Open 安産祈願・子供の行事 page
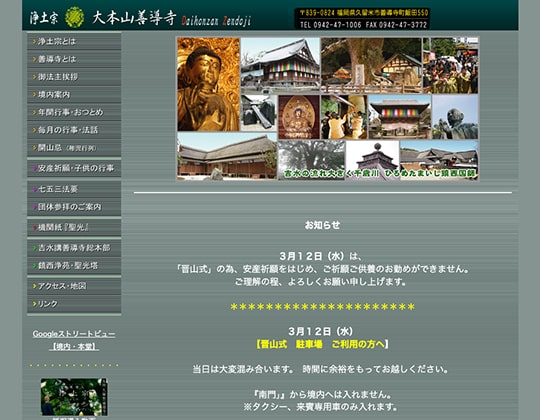 pyautogui.click(x=74, y=168)
